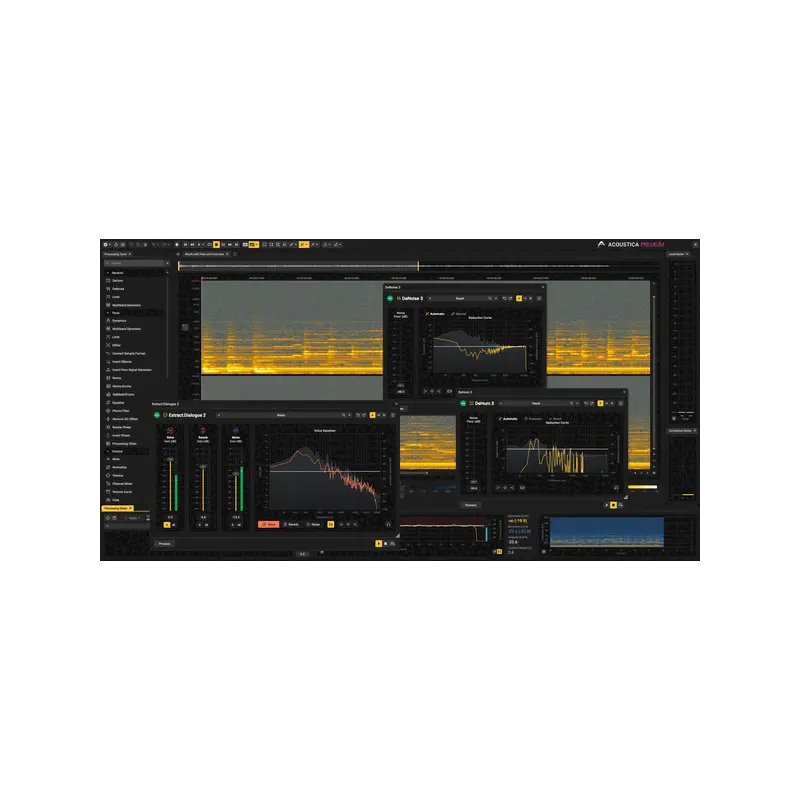The image size is (800, 800).
Task: Open Insert Silence tool
Action: 121,362
